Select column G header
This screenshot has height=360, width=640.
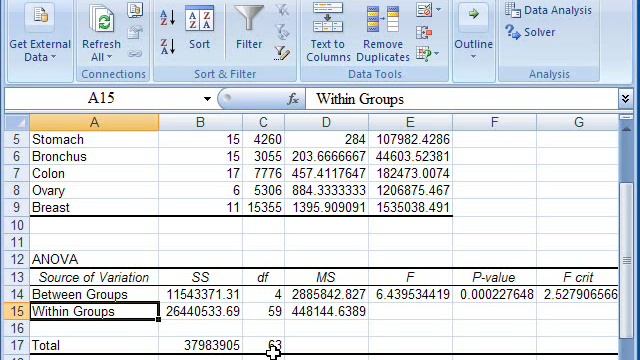pyautogui.click(x=578, y=122)
